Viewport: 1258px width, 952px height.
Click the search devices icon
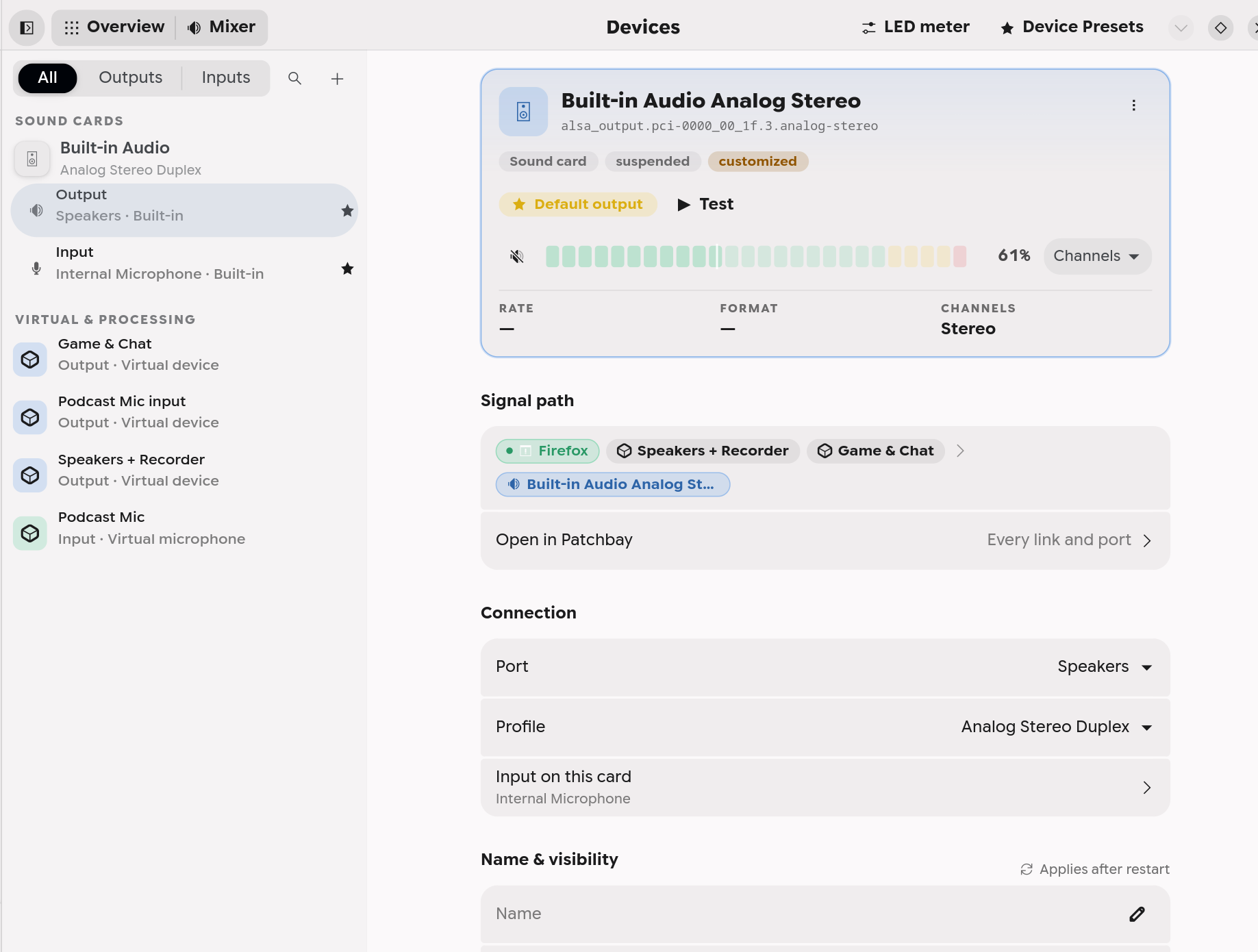294,78
